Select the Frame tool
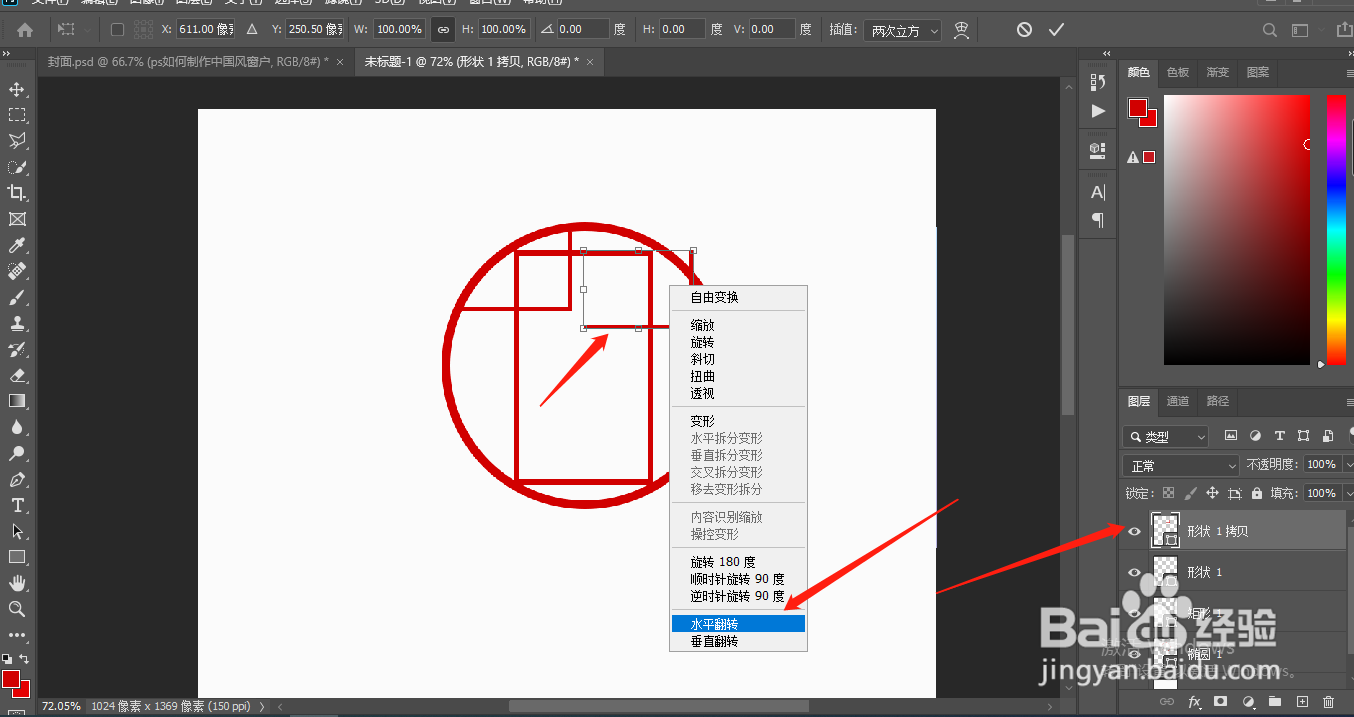The height and width of the screenshot is (717, 1354). (x=17, y=219)
